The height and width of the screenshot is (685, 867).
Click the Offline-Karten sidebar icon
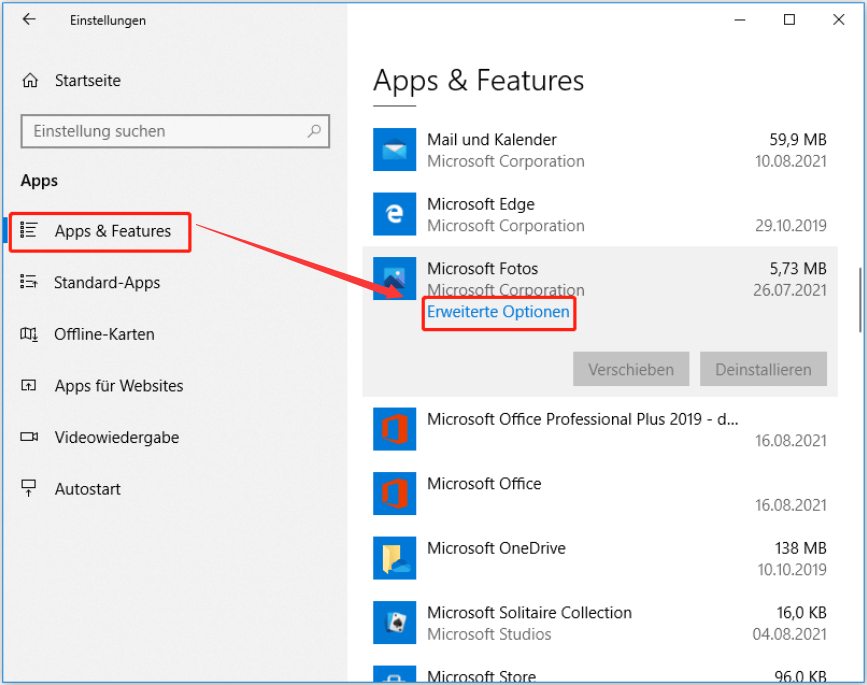(x=28, y=335)
